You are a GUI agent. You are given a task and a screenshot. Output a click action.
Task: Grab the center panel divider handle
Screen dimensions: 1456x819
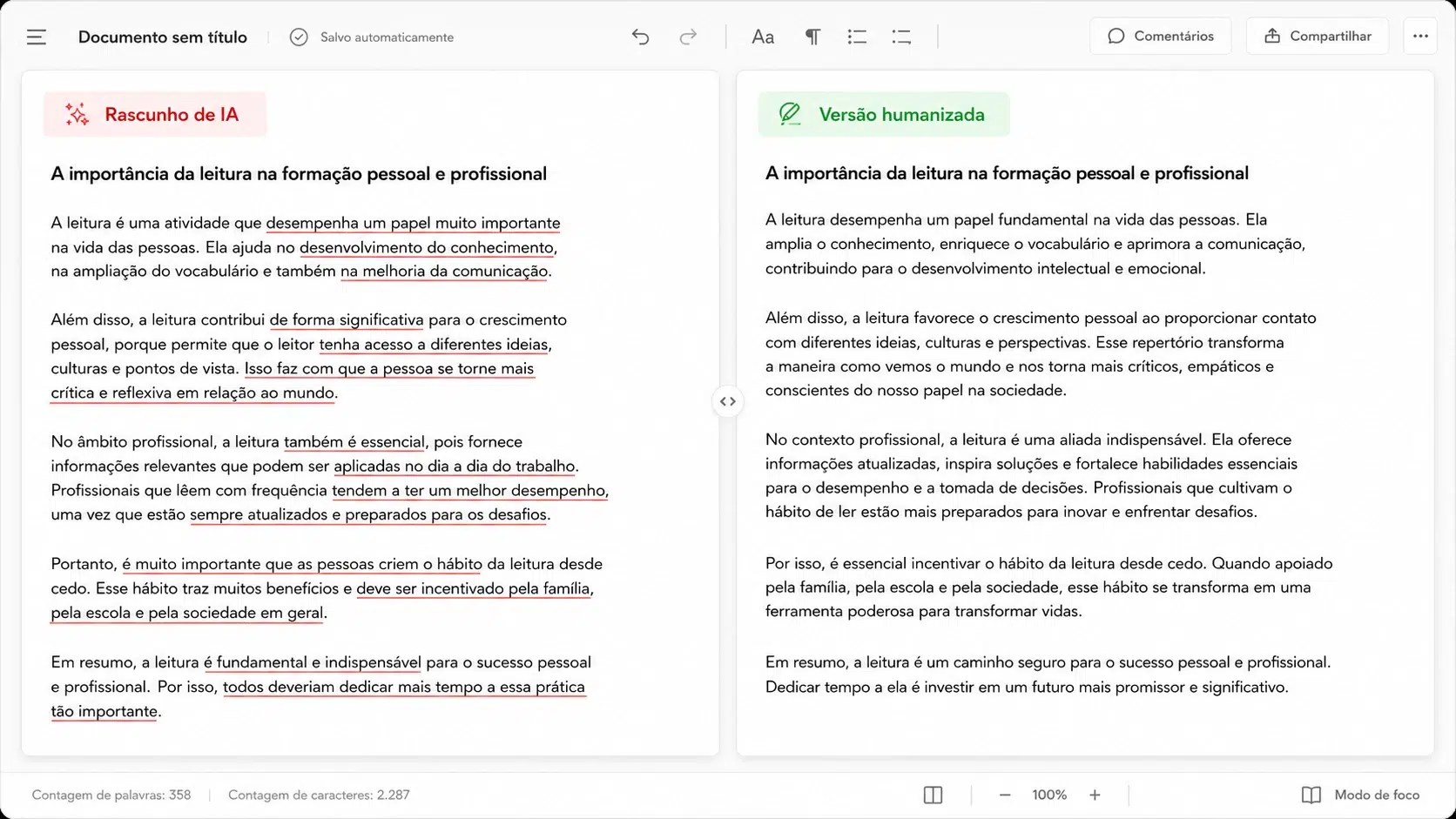coord(728,401)
